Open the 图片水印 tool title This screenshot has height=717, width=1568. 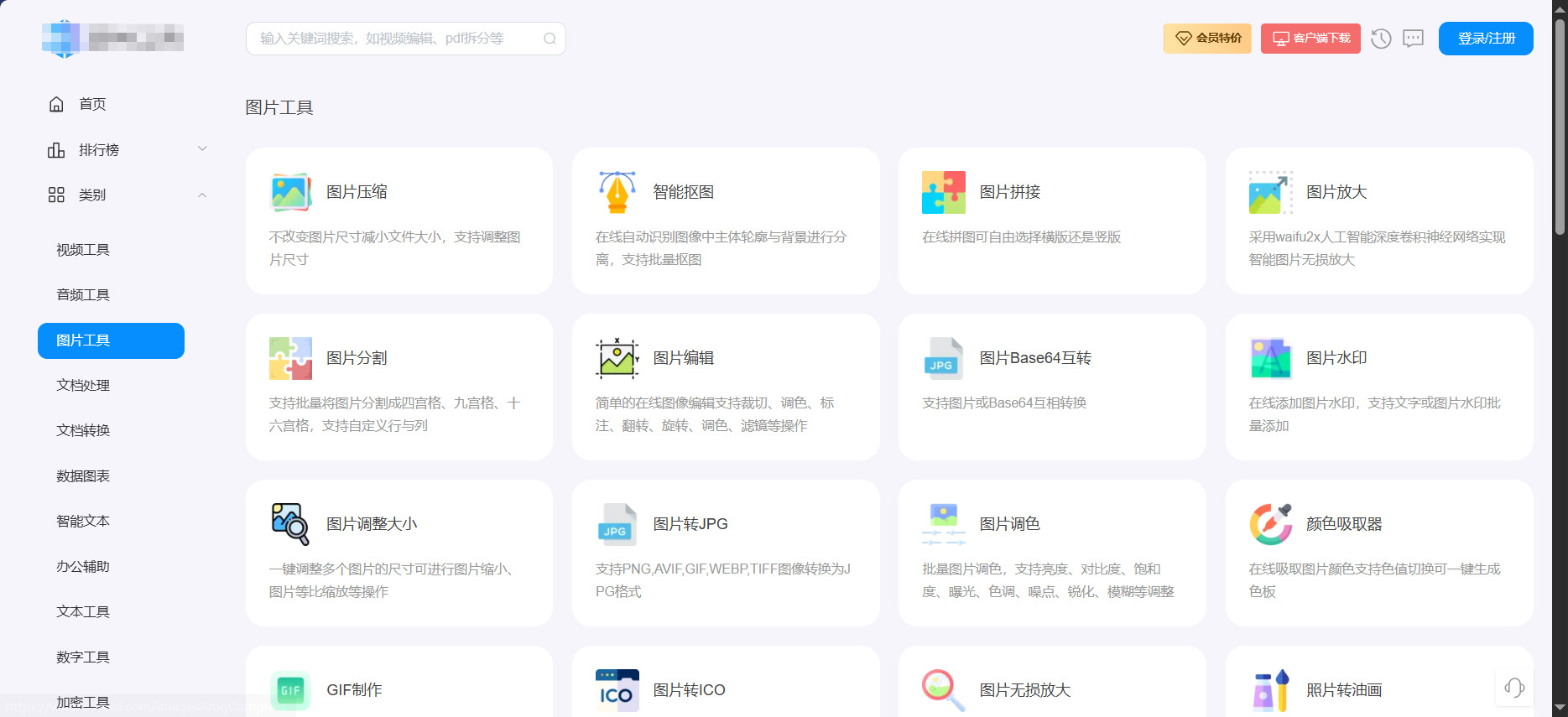point(1336,358)
